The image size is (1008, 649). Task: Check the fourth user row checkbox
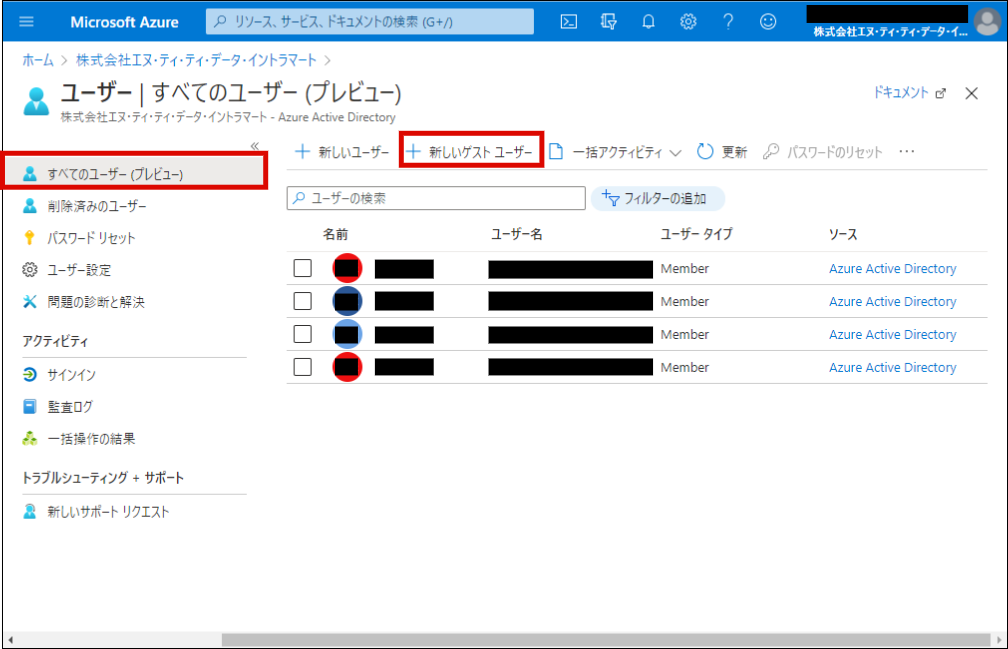click(x=302, y=367)
